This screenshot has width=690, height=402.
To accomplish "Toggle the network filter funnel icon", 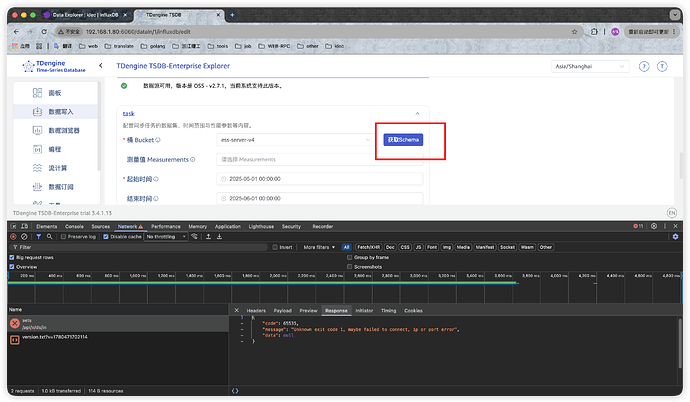I will click(39, 237).
